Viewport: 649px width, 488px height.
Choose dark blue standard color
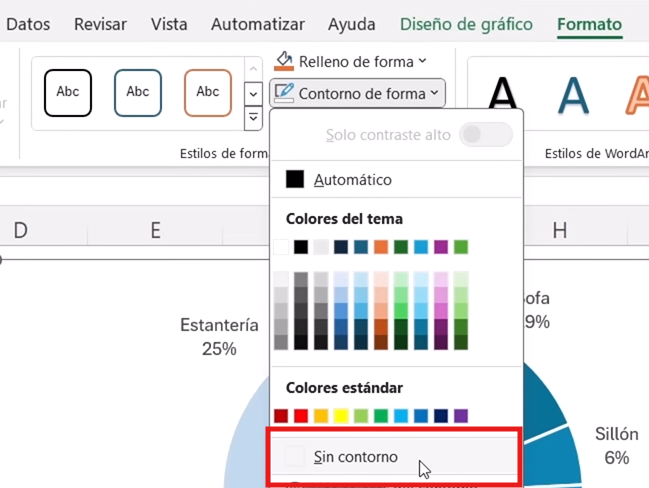441,416
